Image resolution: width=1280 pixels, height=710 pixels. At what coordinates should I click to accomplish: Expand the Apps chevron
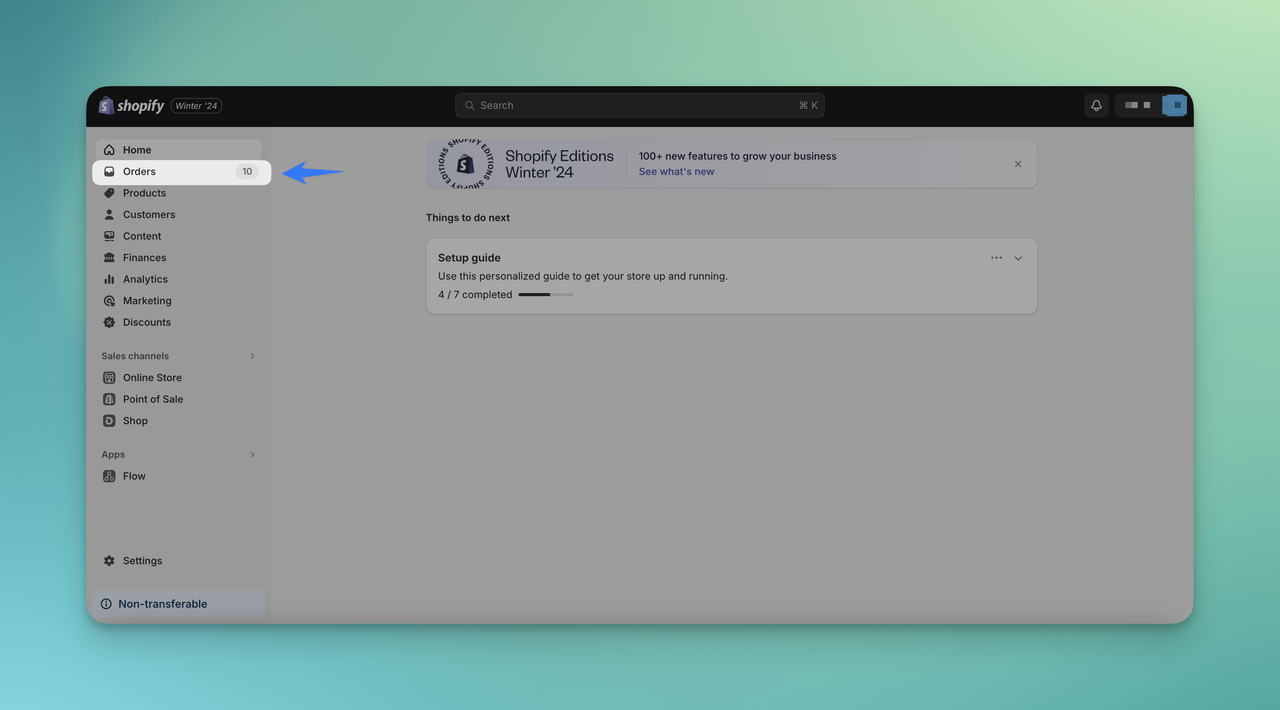click(x=252, y=454)
